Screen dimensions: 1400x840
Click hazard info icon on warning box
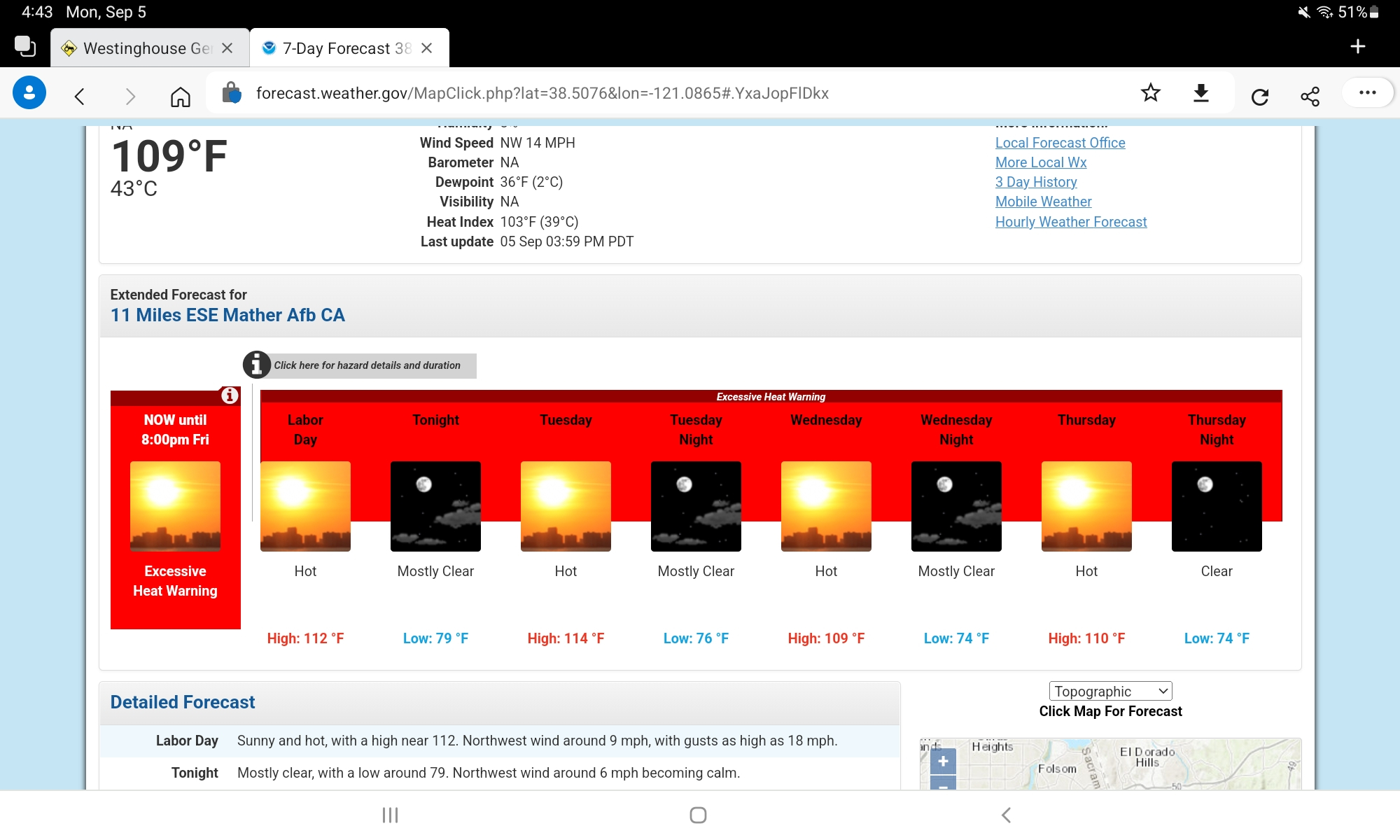pyautogui.click(x=230, y=395)
